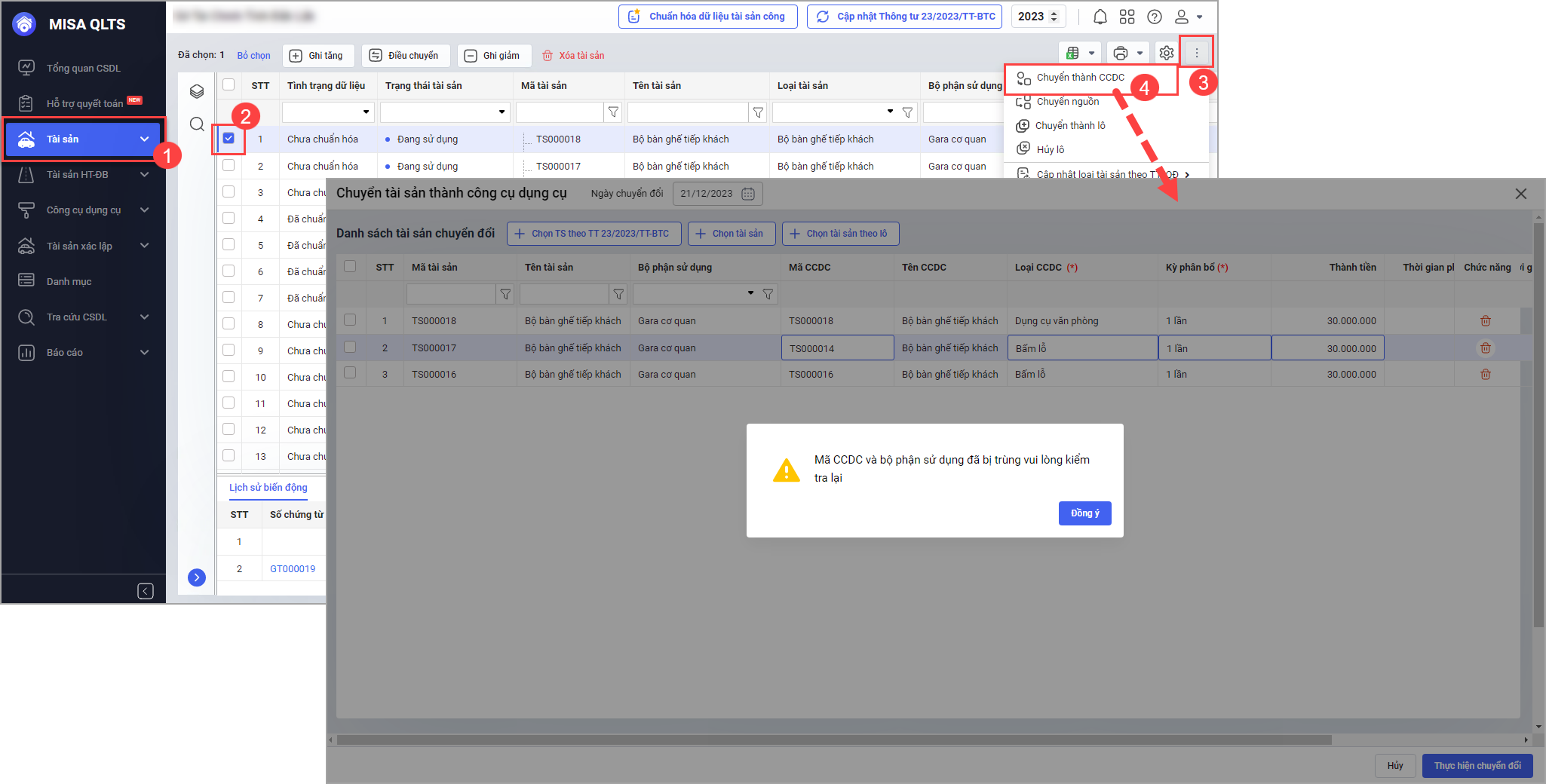The height and width of the screenshot is (784, 1546).
Task: Open the Lịch sử biến động tab
Action: tap(268, 488)
